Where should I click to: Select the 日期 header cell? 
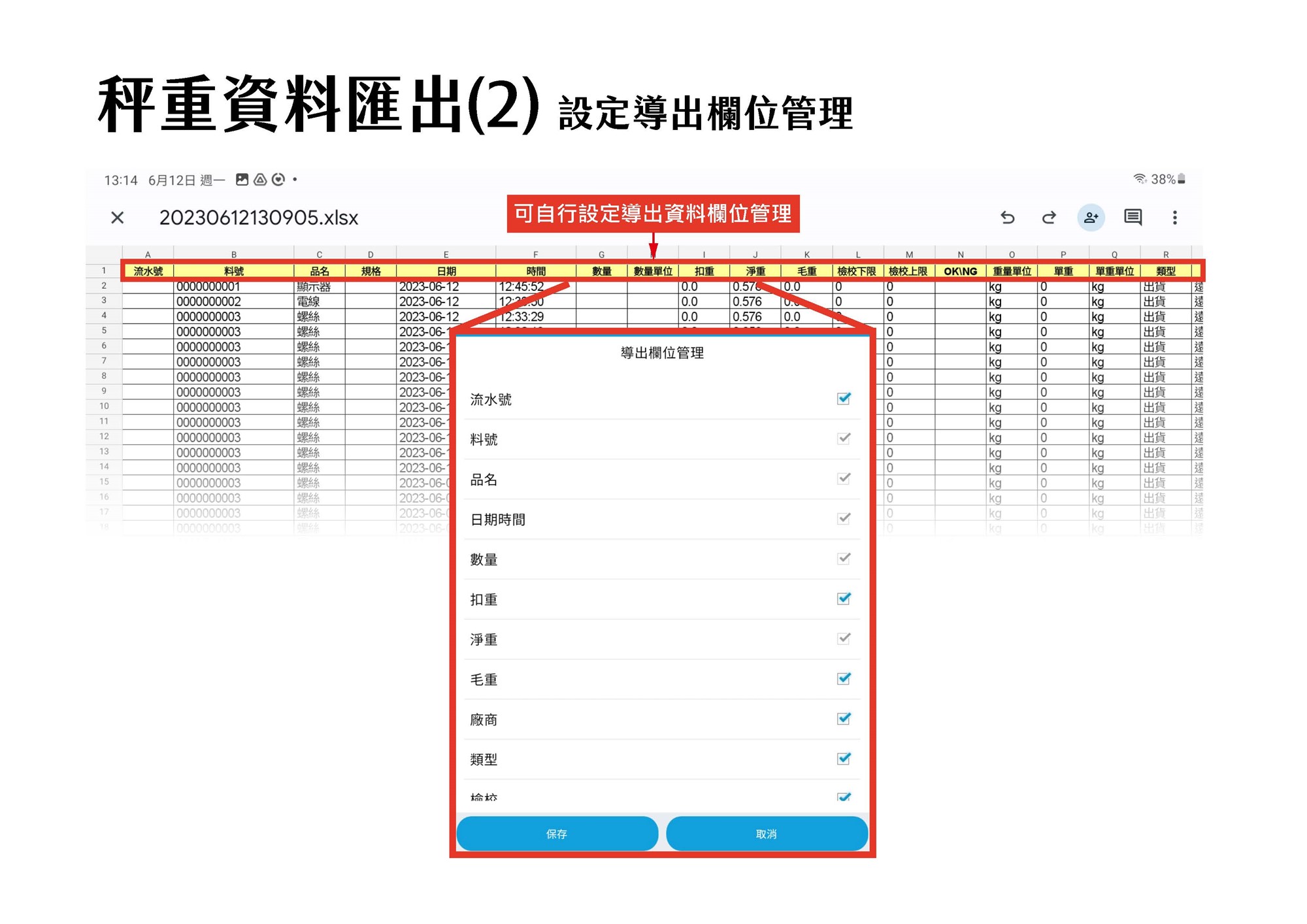point(446,271)
